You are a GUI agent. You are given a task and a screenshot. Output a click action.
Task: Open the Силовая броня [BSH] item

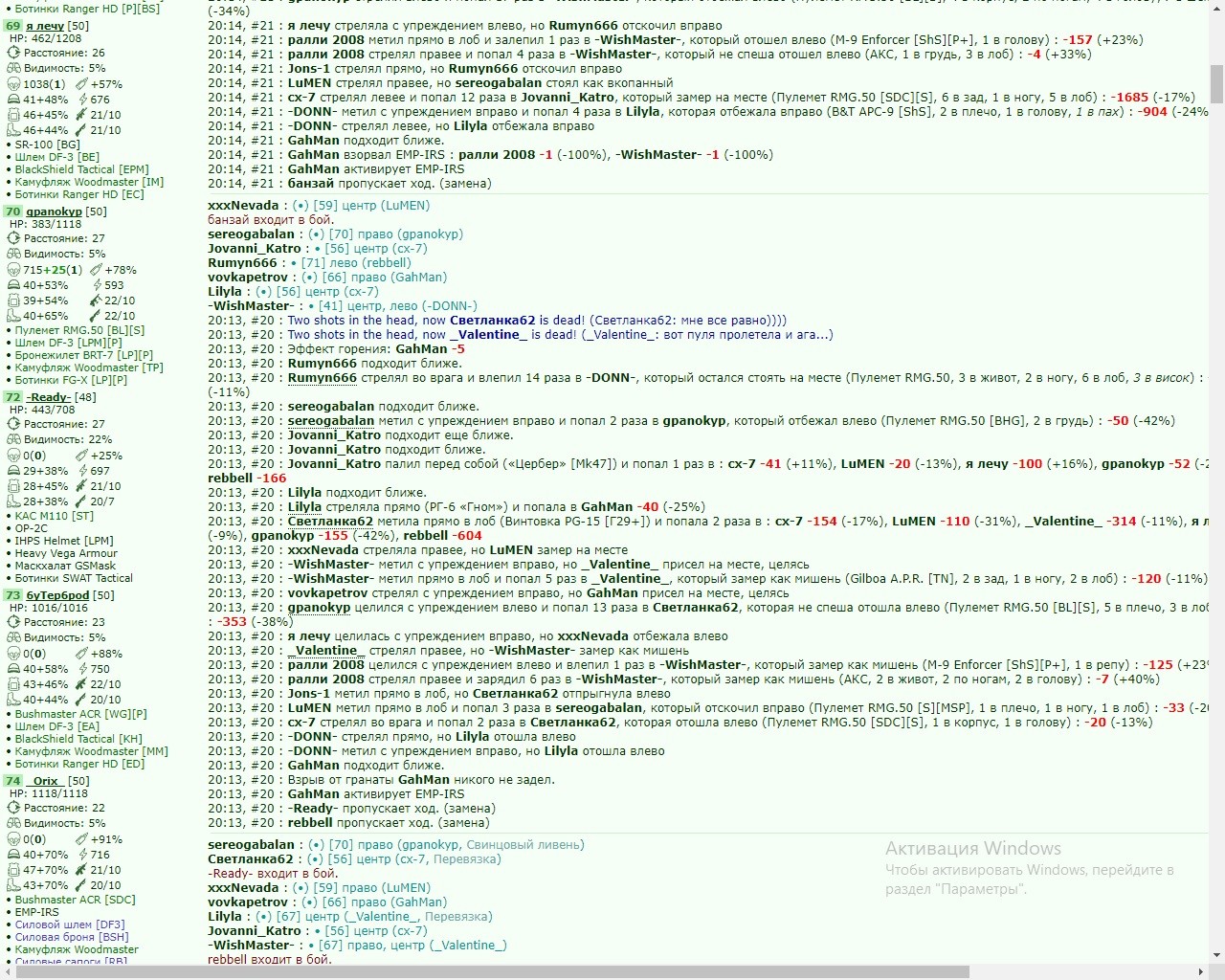(72, 937)
